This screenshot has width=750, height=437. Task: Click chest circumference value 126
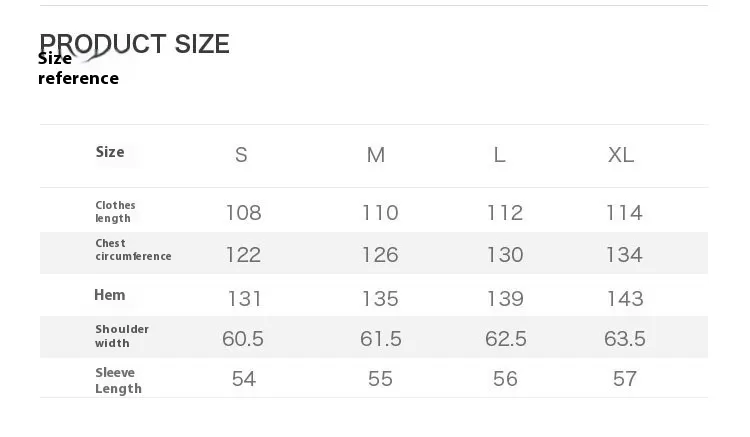pyautogui.click(x=380, y=255)
